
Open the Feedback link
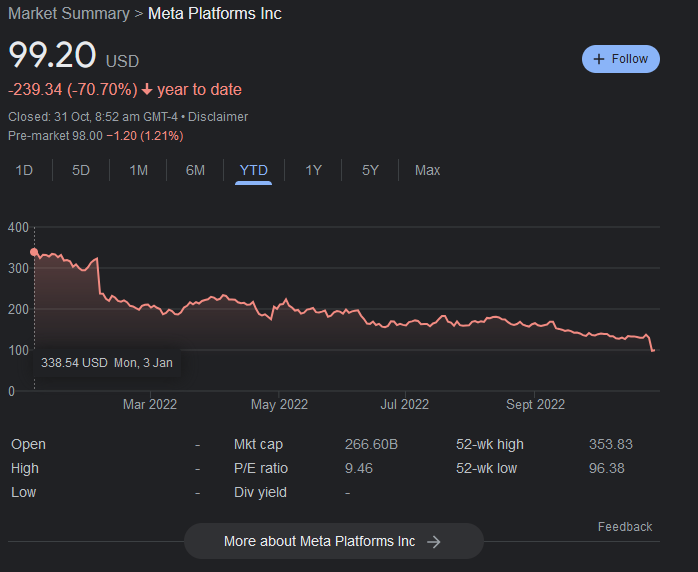[625, 527]
